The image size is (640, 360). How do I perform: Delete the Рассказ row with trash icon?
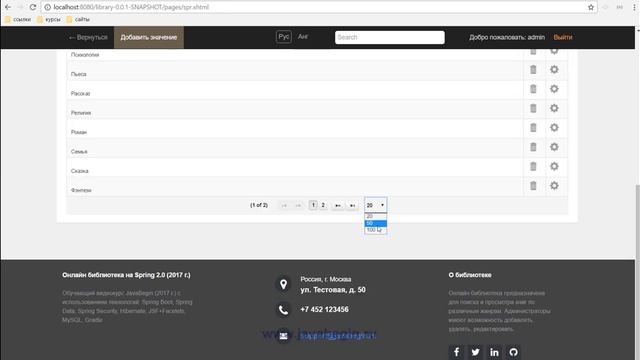[x=533, y=89]
